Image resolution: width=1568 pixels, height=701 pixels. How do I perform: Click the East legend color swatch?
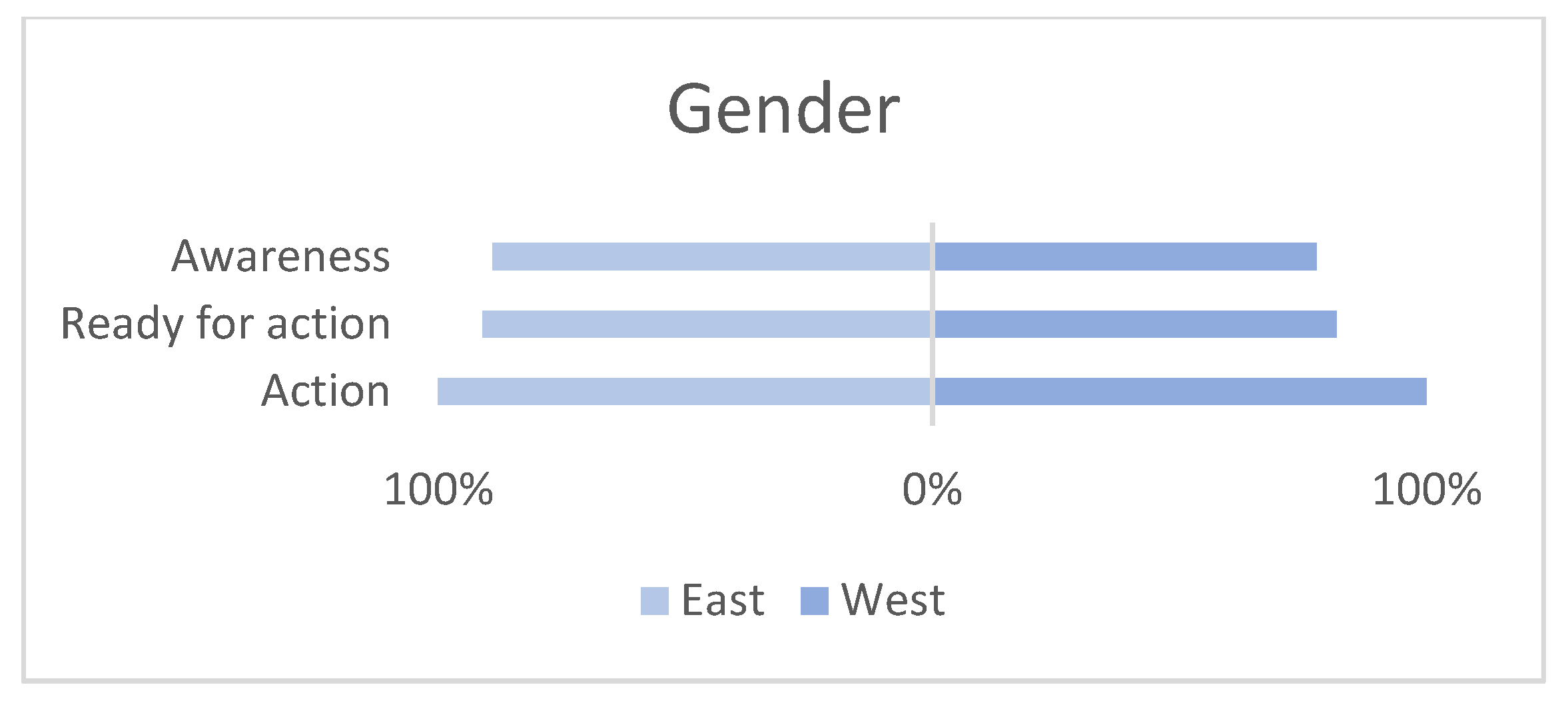pos(654,601)
